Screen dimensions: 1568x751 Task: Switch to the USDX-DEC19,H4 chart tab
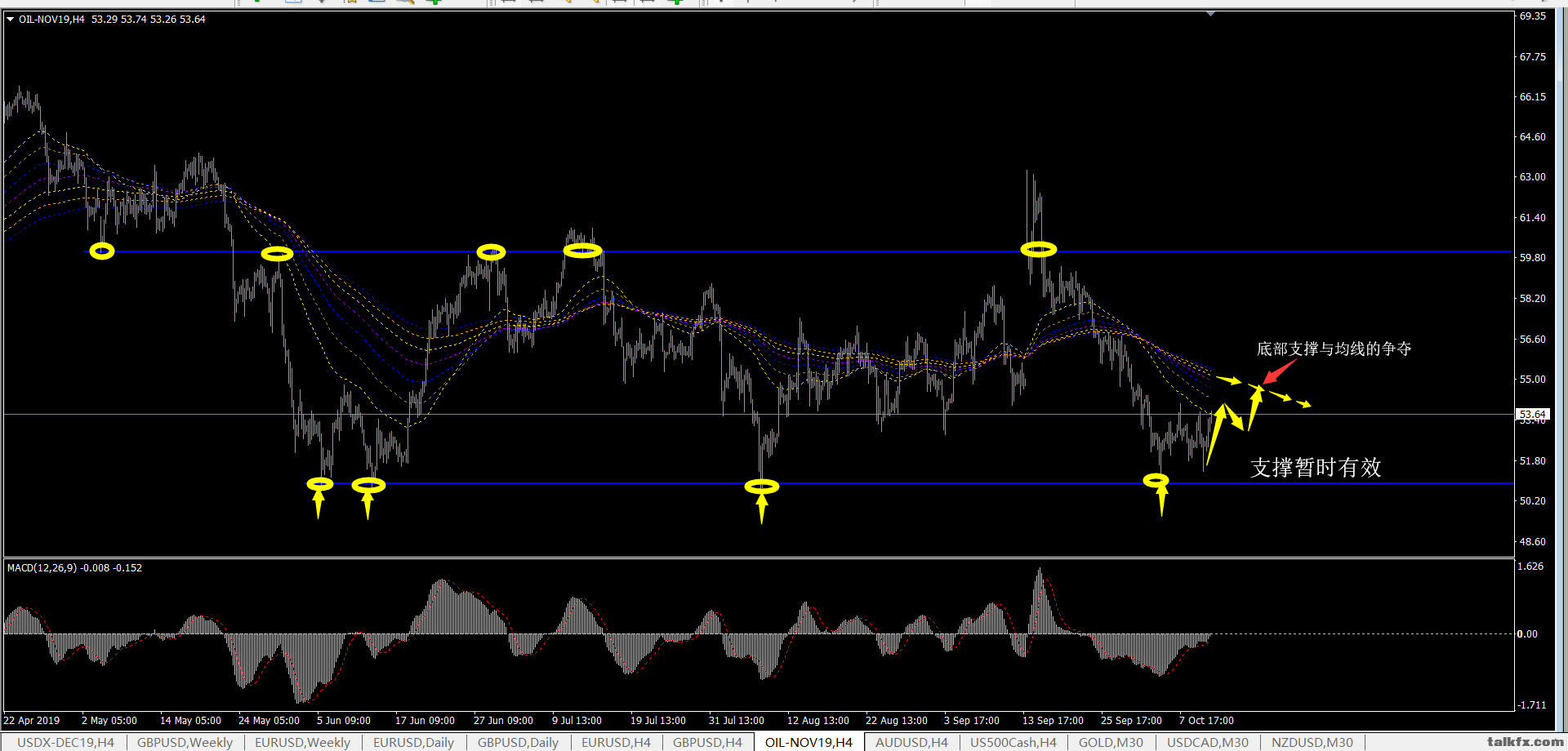[65, 742]
